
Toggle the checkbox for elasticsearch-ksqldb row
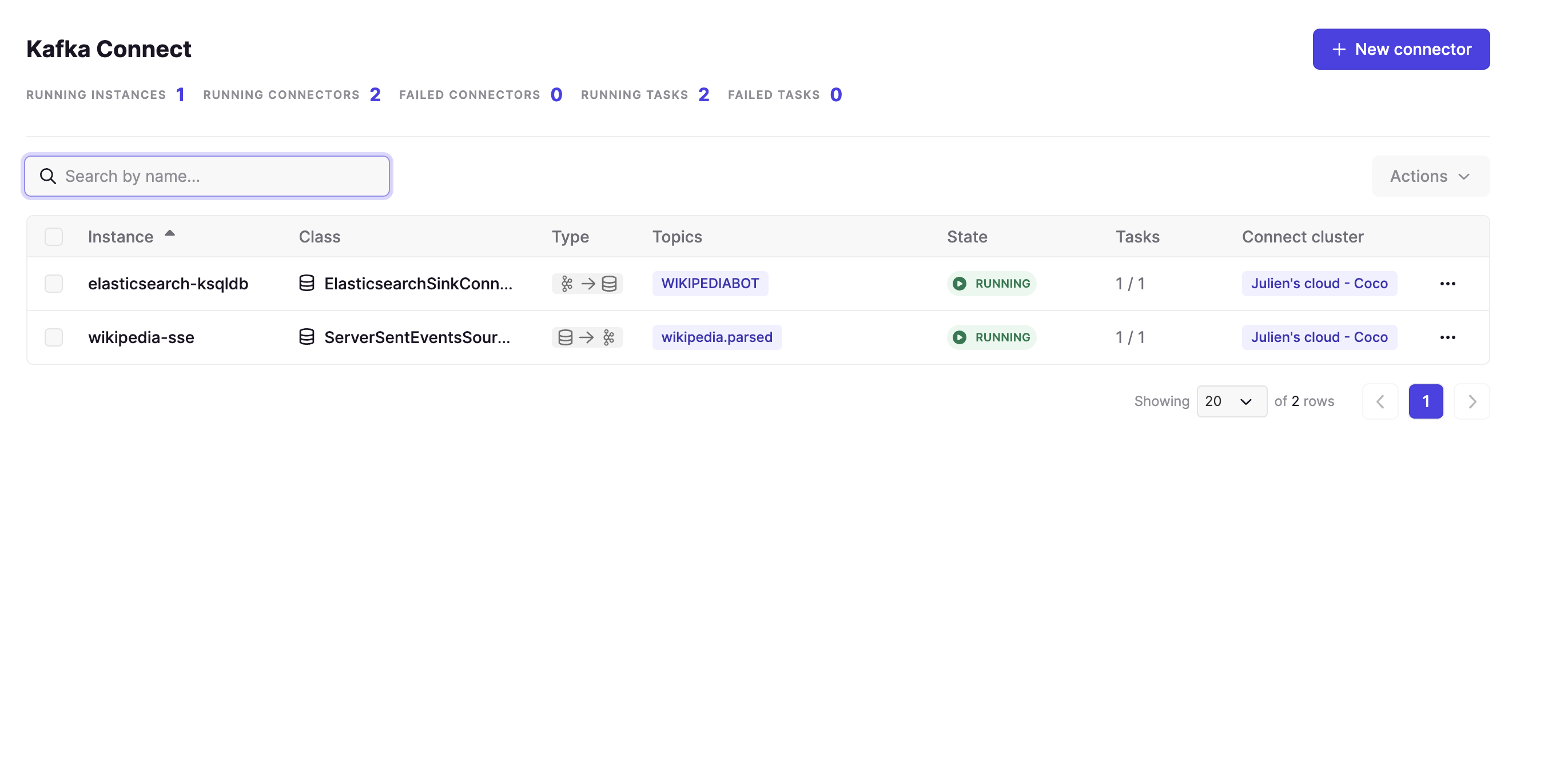(x=54, y=283)
